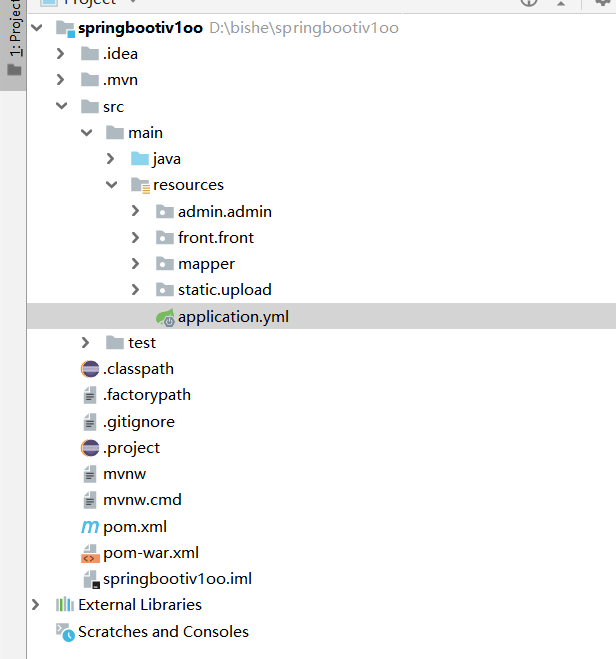
Task: Expand the test folder arrow
Action: (x=86, y=343)
